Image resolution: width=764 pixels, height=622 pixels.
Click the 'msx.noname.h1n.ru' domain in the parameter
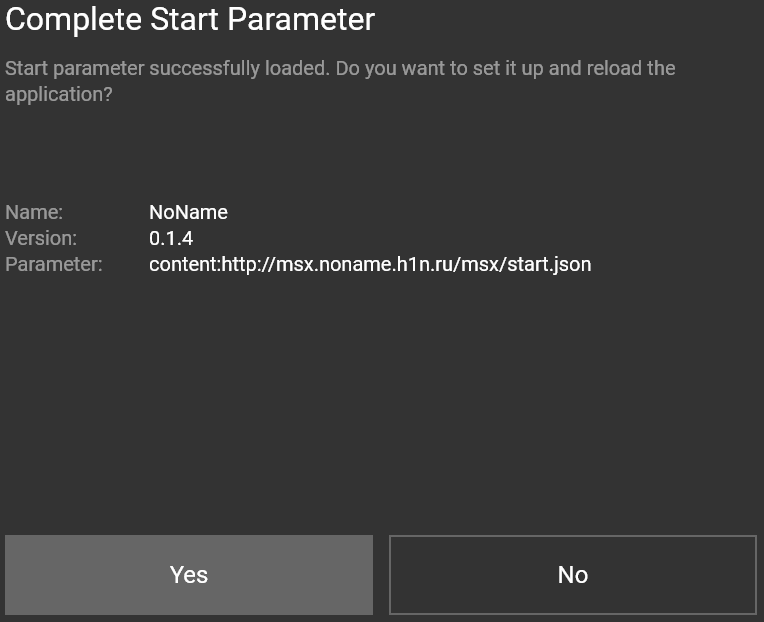[365, 264]
